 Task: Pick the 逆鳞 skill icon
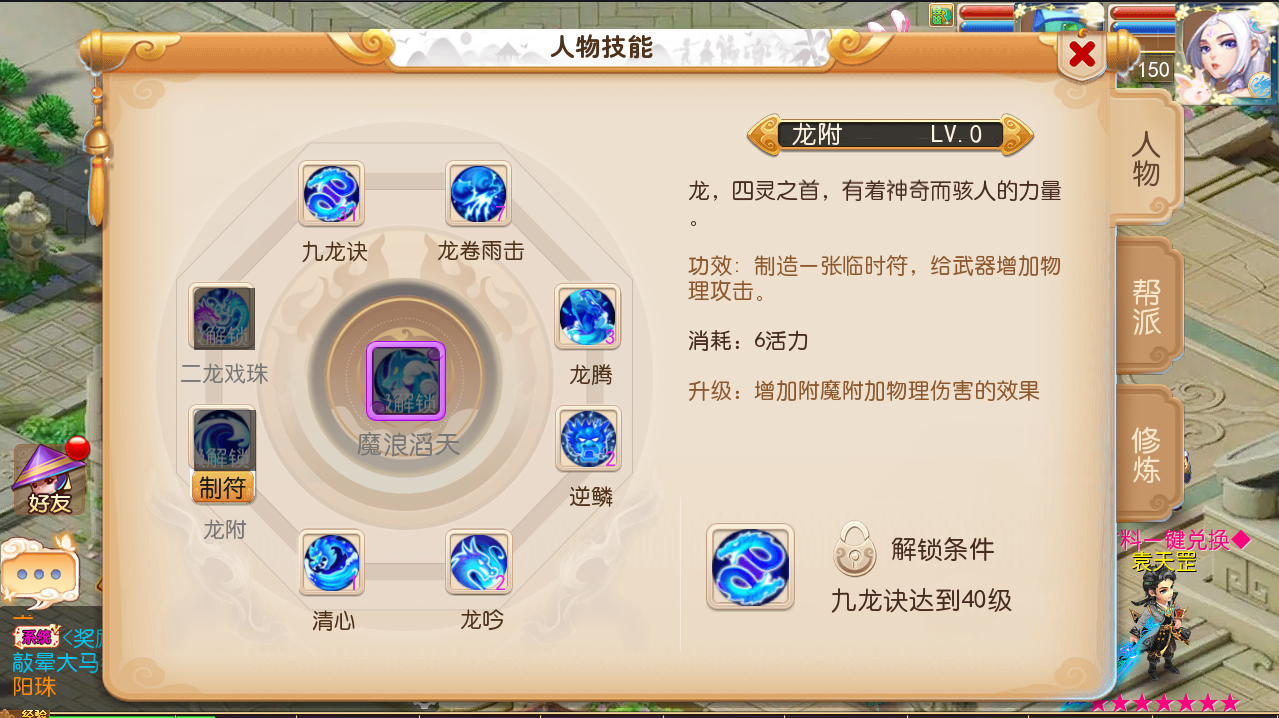(588, 439)
